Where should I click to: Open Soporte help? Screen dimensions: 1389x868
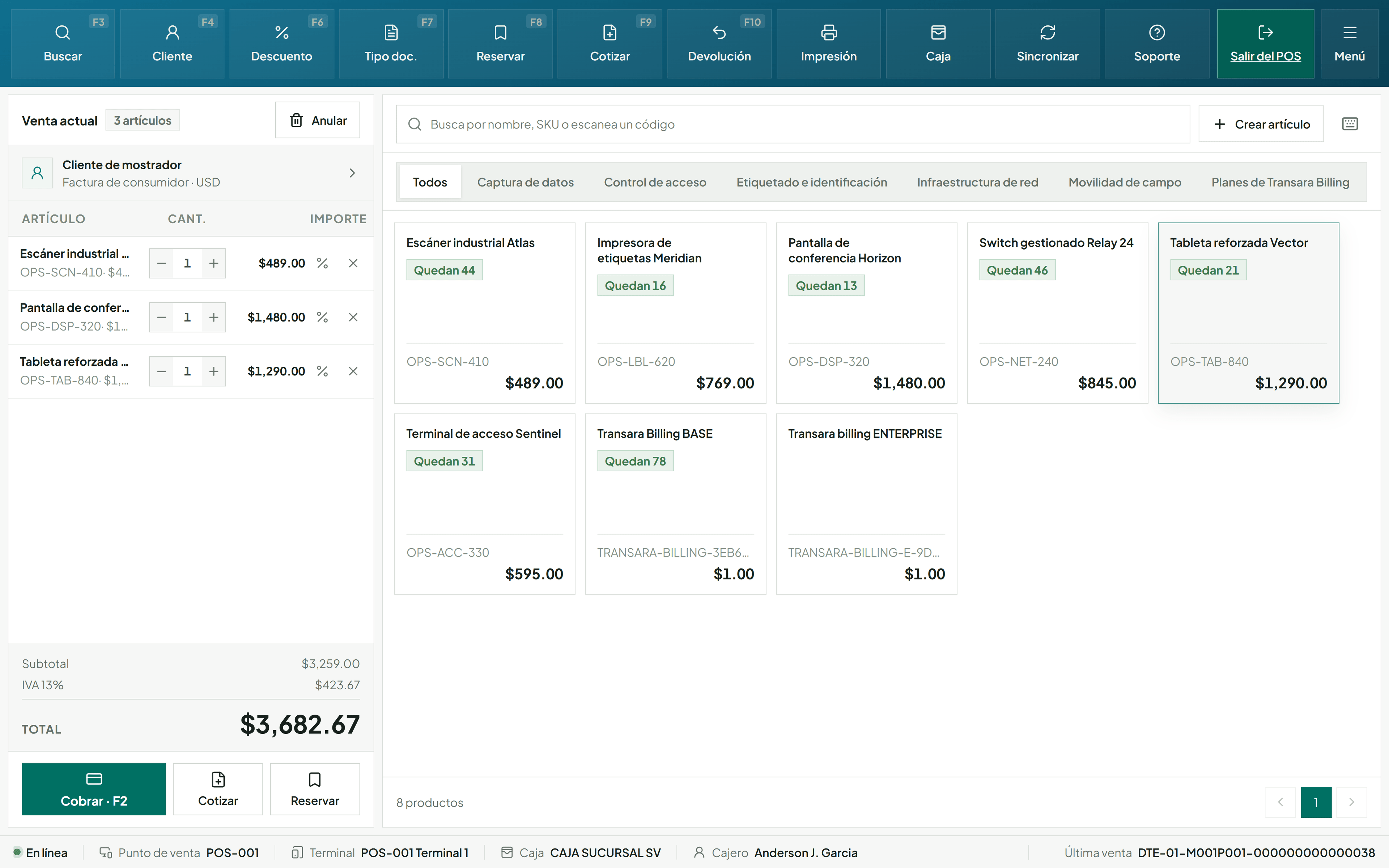coord(1157,44)
